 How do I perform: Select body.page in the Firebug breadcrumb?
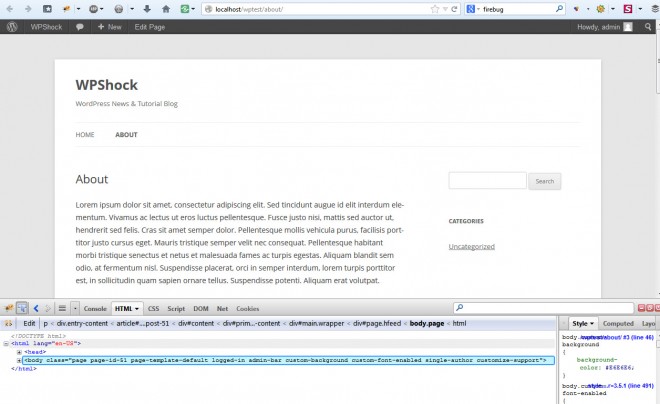pos(427,323)
